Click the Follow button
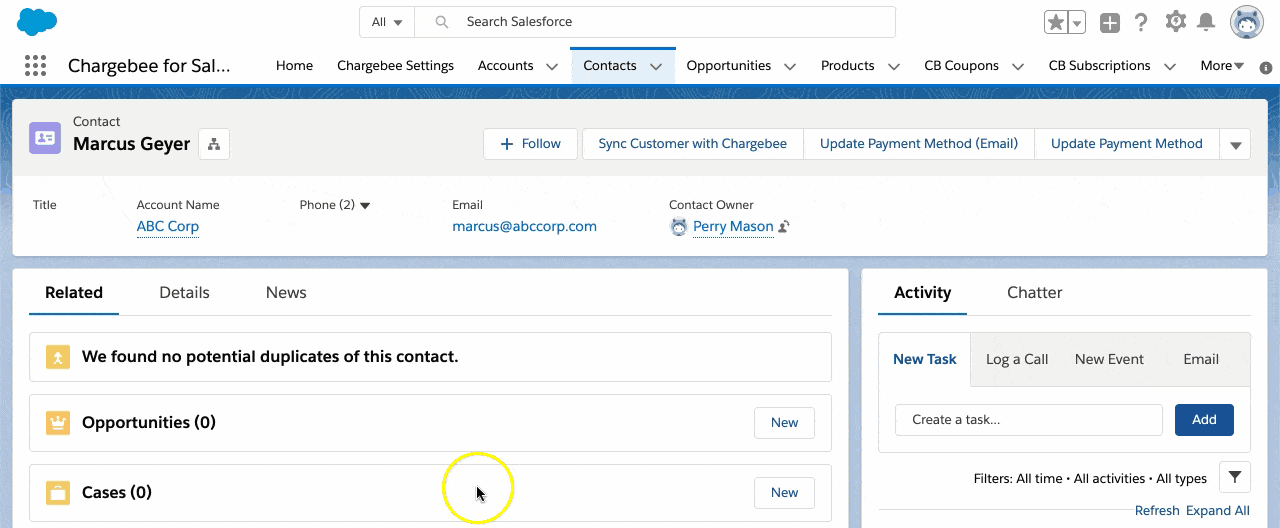 (530, 144)
